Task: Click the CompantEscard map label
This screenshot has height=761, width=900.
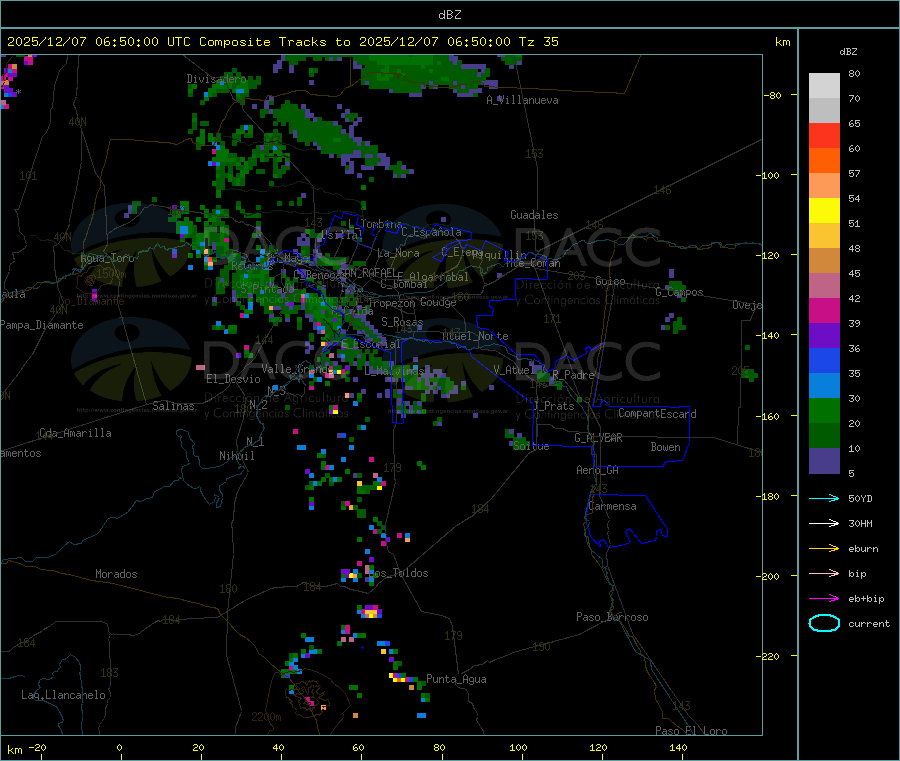Action: tap(657, 414)
